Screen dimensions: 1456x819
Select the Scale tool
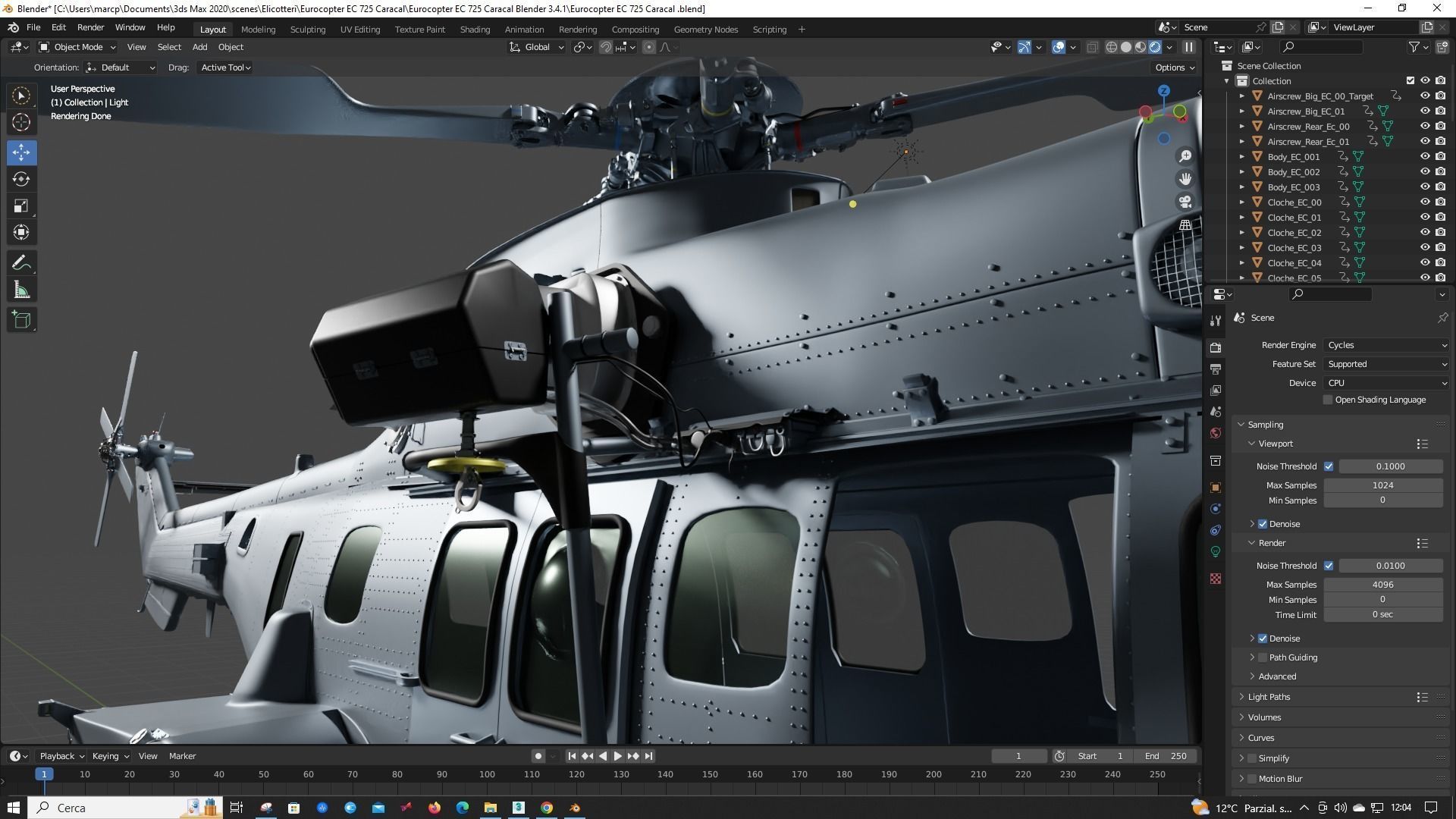(21, 206)
